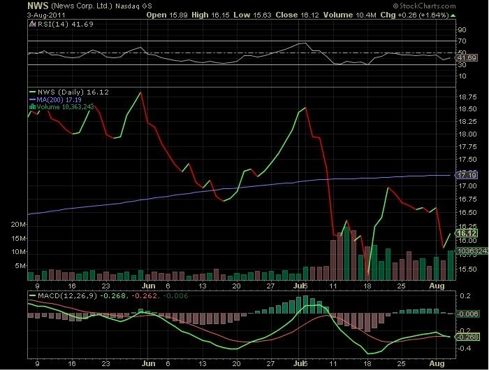The height and width of the screenshot is (371, 489).
Task: Select the Aug marker on bottom axis
Action: pos(437,363)
